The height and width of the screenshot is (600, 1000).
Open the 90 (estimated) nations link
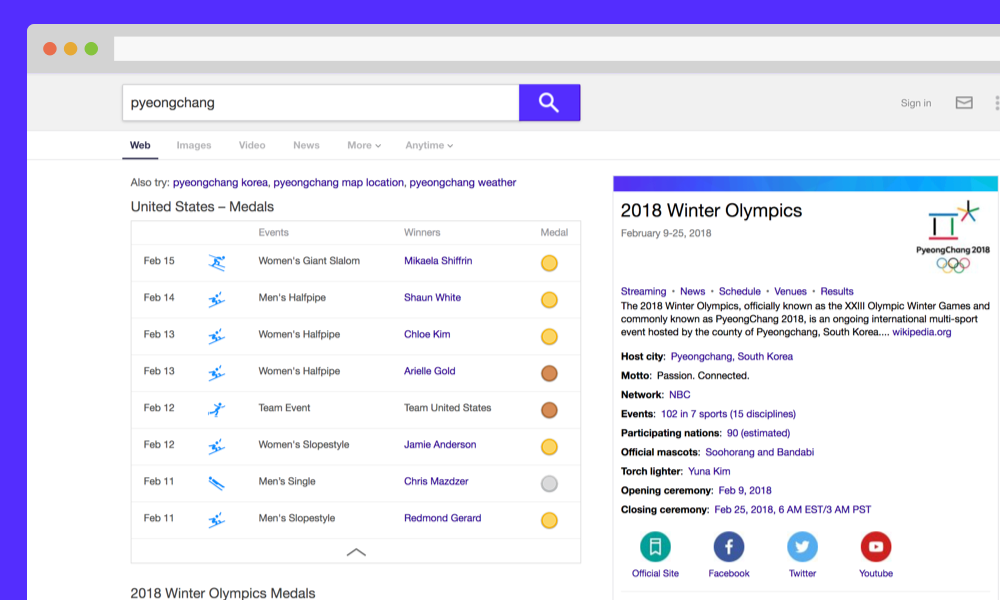[x=758, y=433]
